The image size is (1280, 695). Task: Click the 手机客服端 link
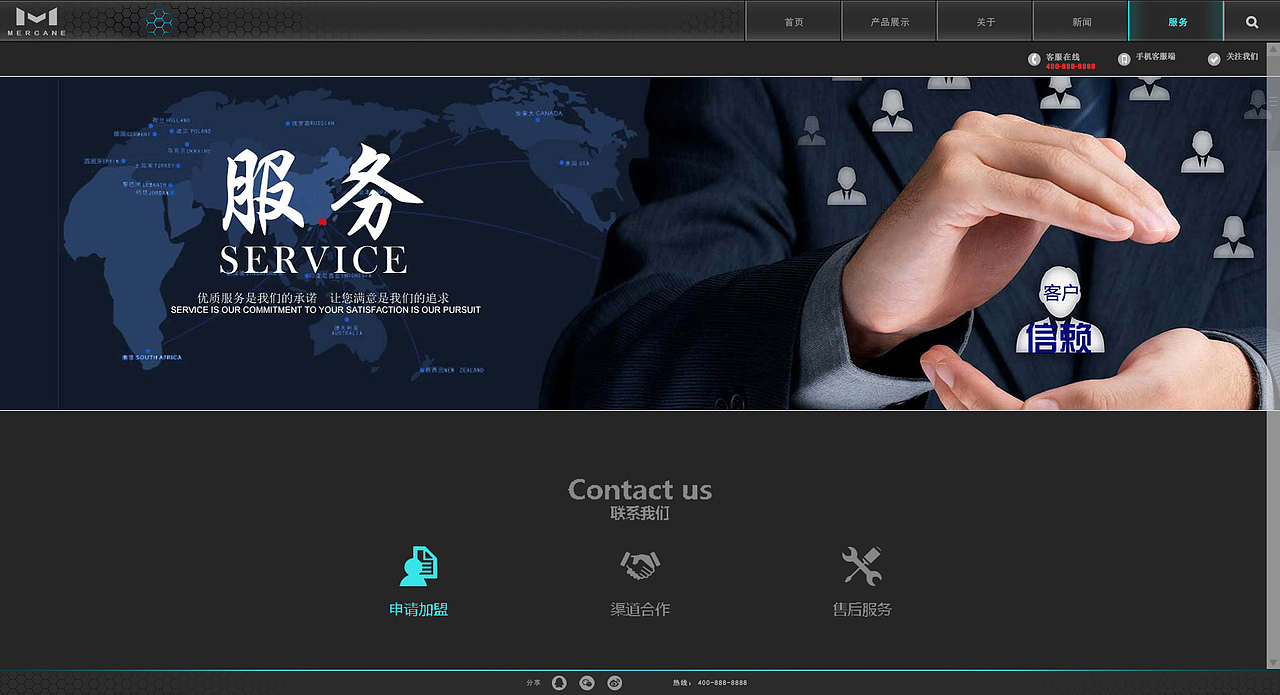point(1156,57)
